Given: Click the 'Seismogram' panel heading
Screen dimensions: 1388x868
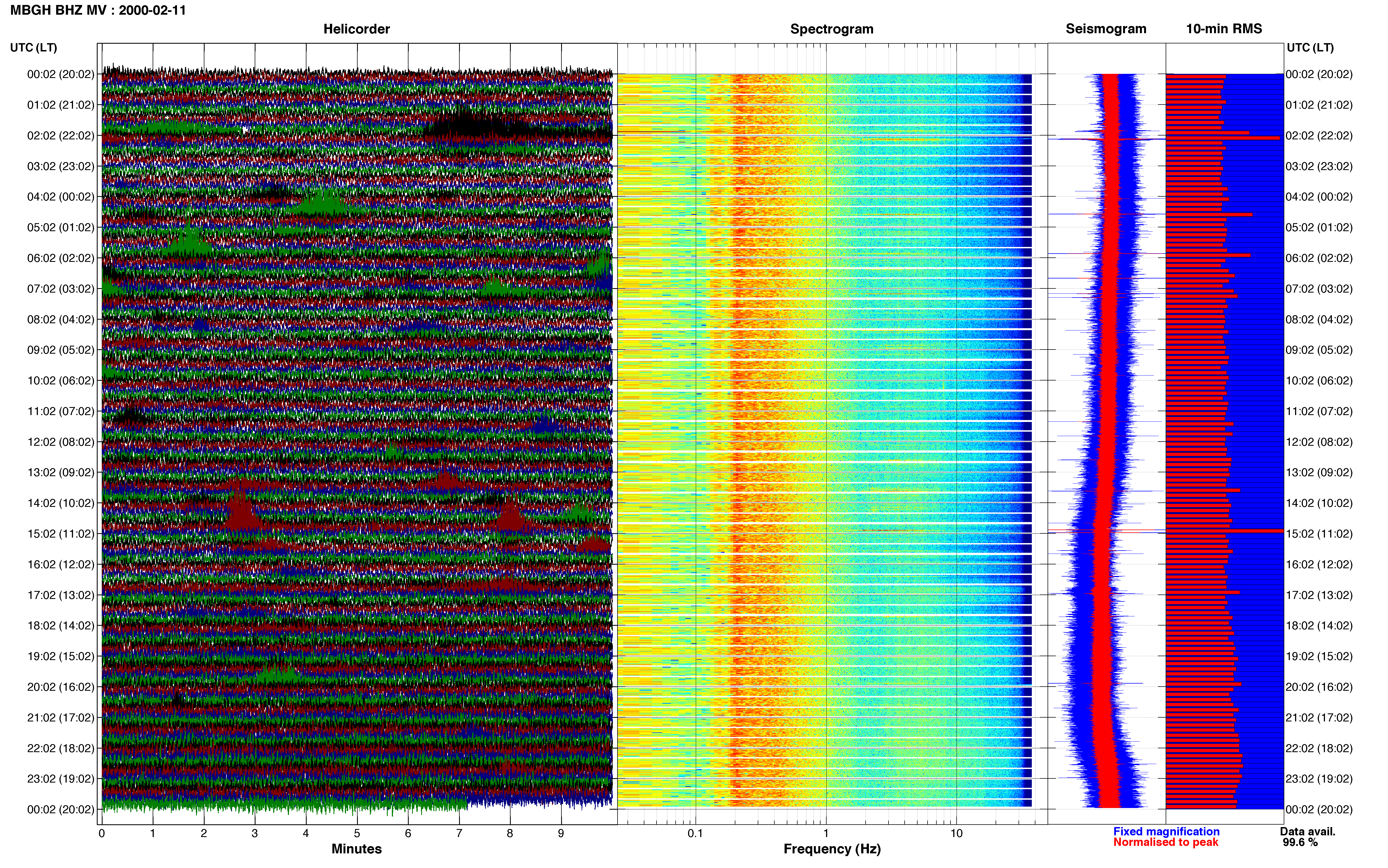Looking at the screenshot, I should tap(1106, 29).
